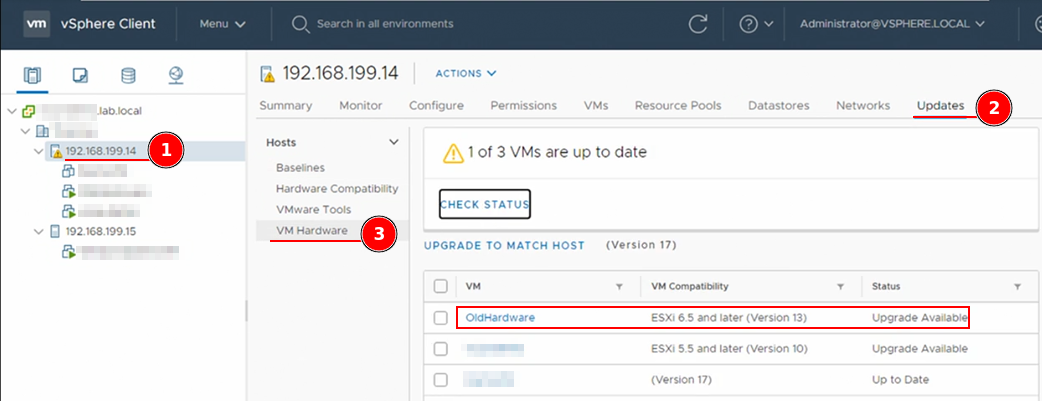
Task: Collapse the 192.168.199.15 host node
Action: [x=39, y=231]
